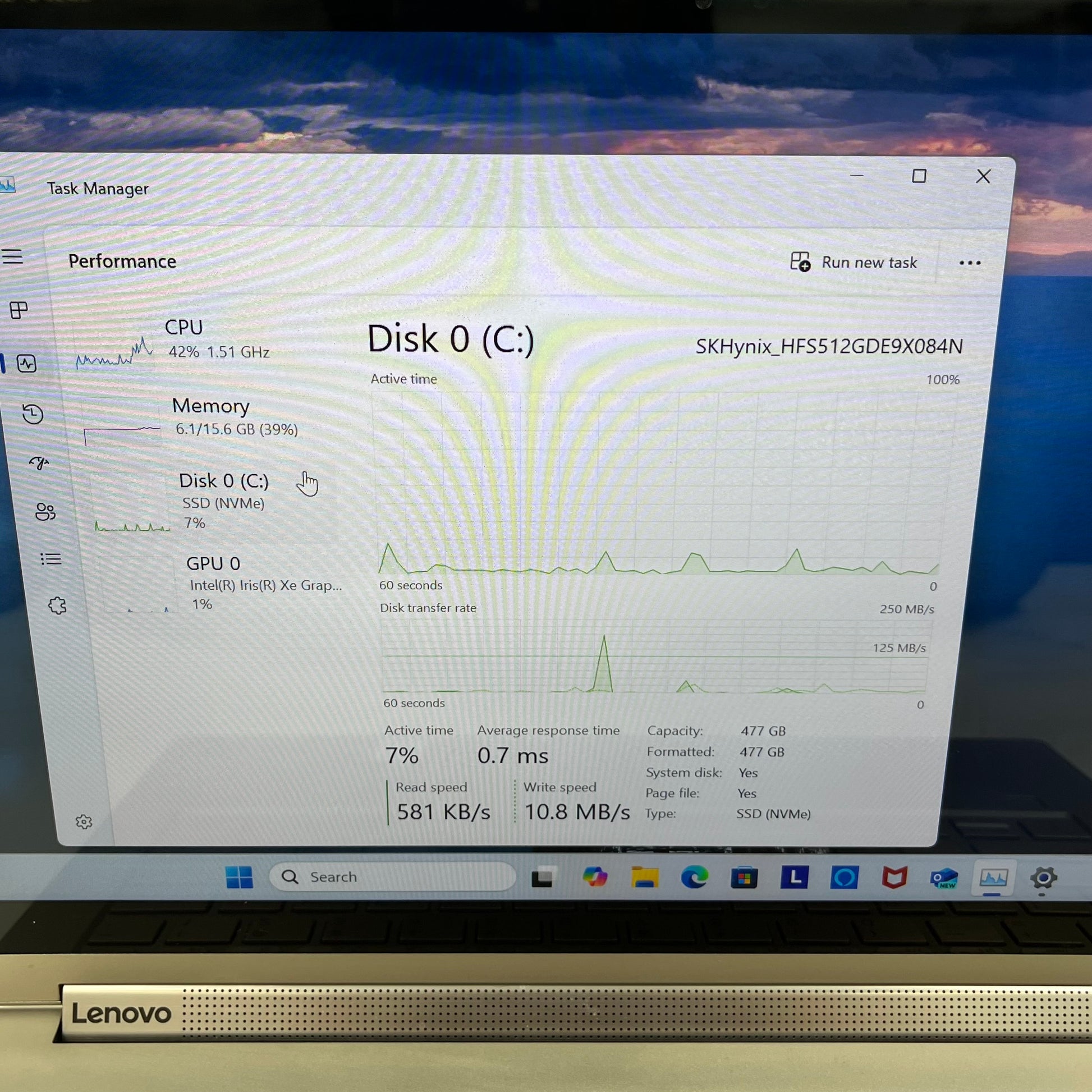1092x1092 pixels.
Task: Open the Startup apps icon in sidebar
Action: (40, 463)
